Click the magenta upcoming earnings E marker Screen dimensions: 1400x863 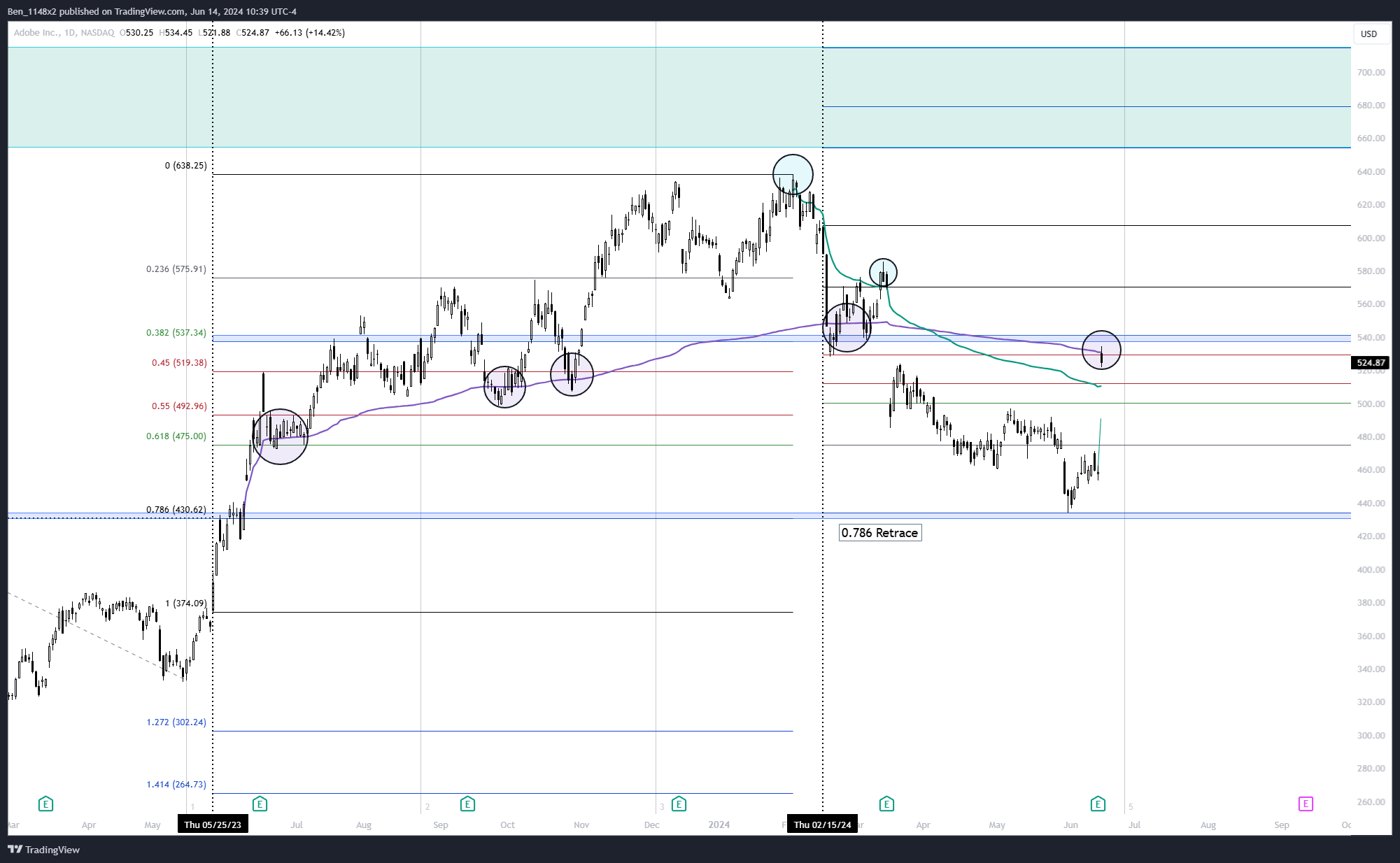(1306, 804)
